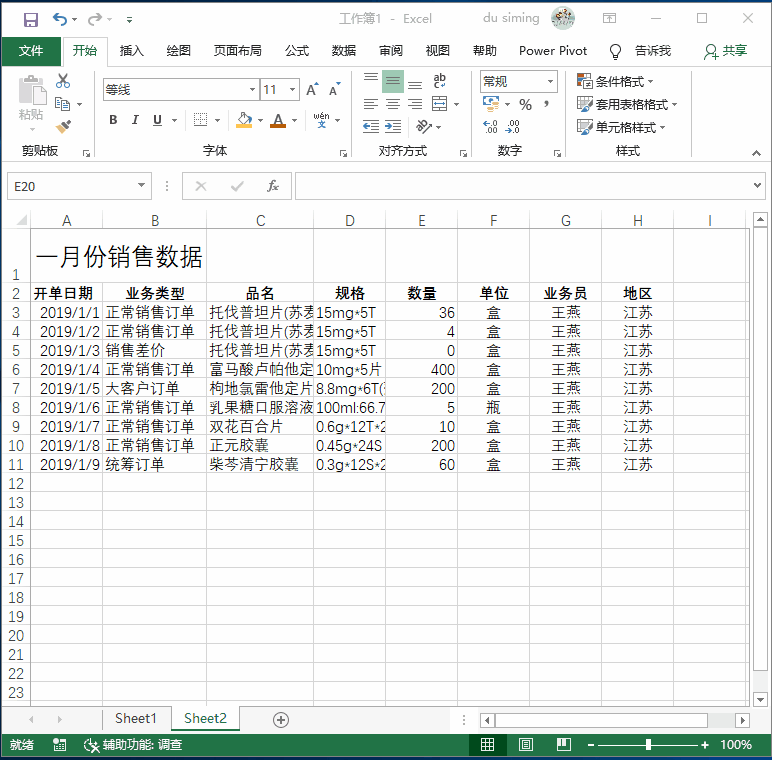The height and width of the screenshot is (760, 772).
Task: Open 条件格式 conditional formatting menu
Action: (x=615, y=81)
